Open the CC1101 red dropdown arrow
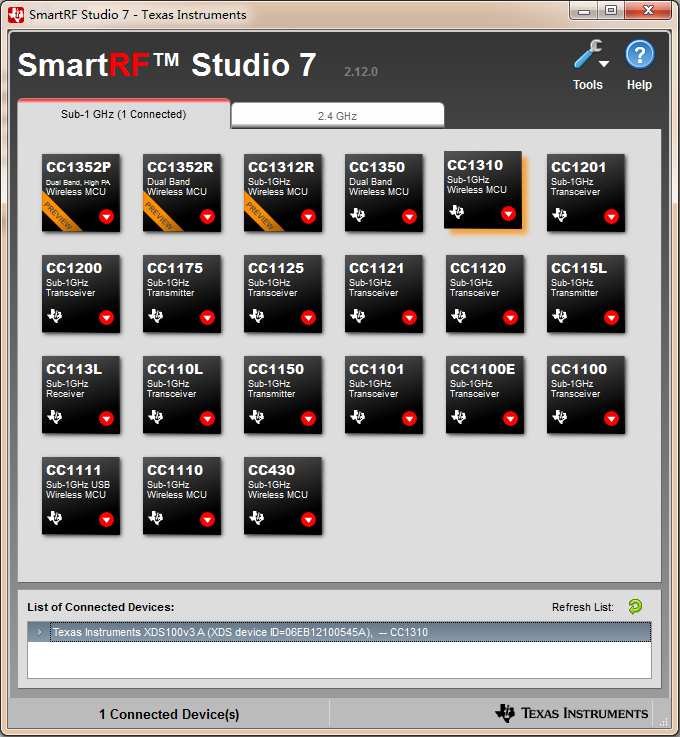 coord(409,418)
